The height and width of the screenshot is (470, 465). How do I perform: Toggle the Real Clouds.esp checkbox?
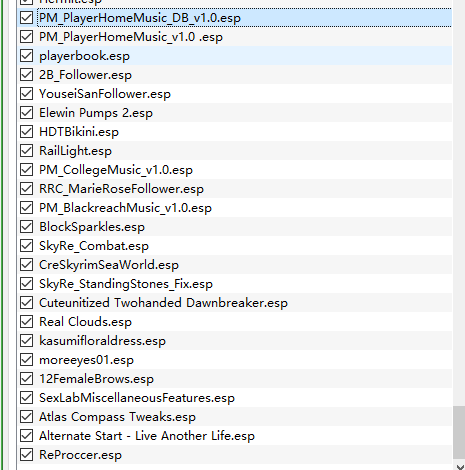click(x=26, y=322)
